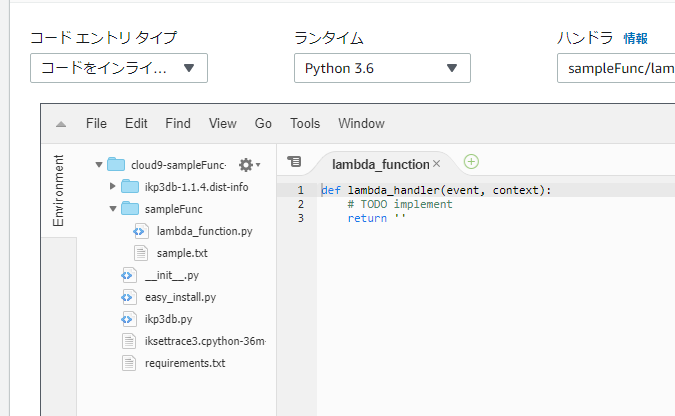
Task: Open the Tools menu
Action: (305, 124)
